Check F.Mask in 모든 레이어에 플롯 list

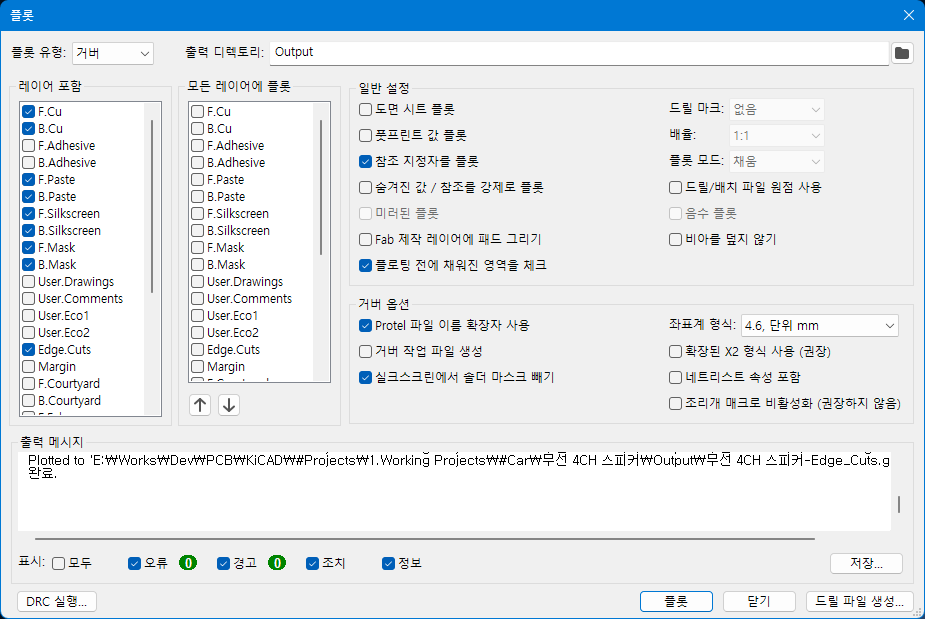tap(198, 248)
